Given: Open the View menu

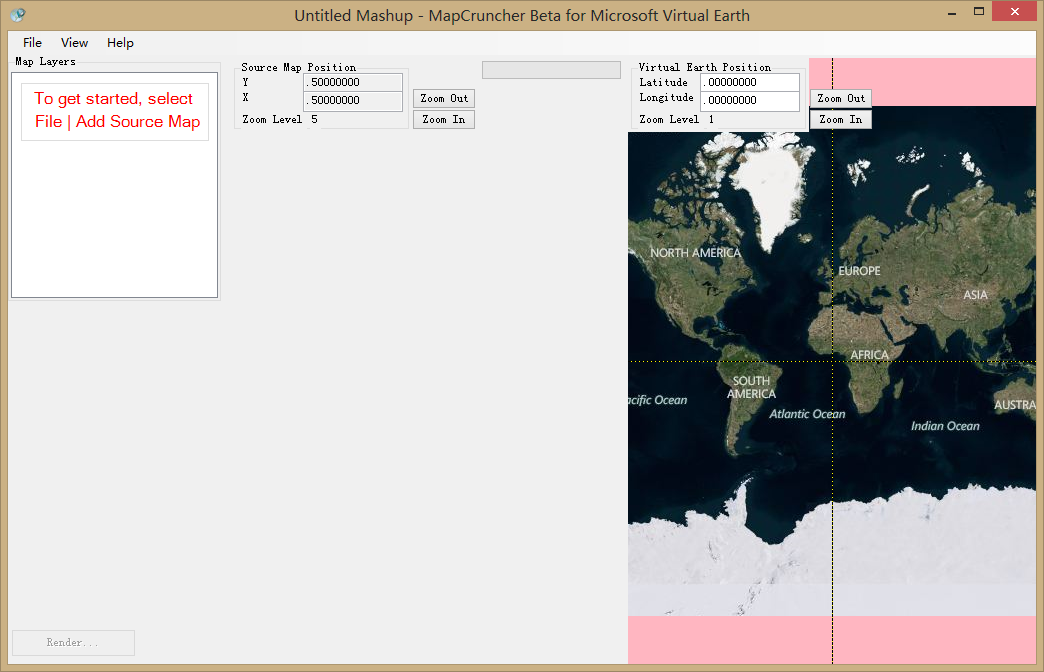Looking at the screenshot, I should (x=74, y=43).
